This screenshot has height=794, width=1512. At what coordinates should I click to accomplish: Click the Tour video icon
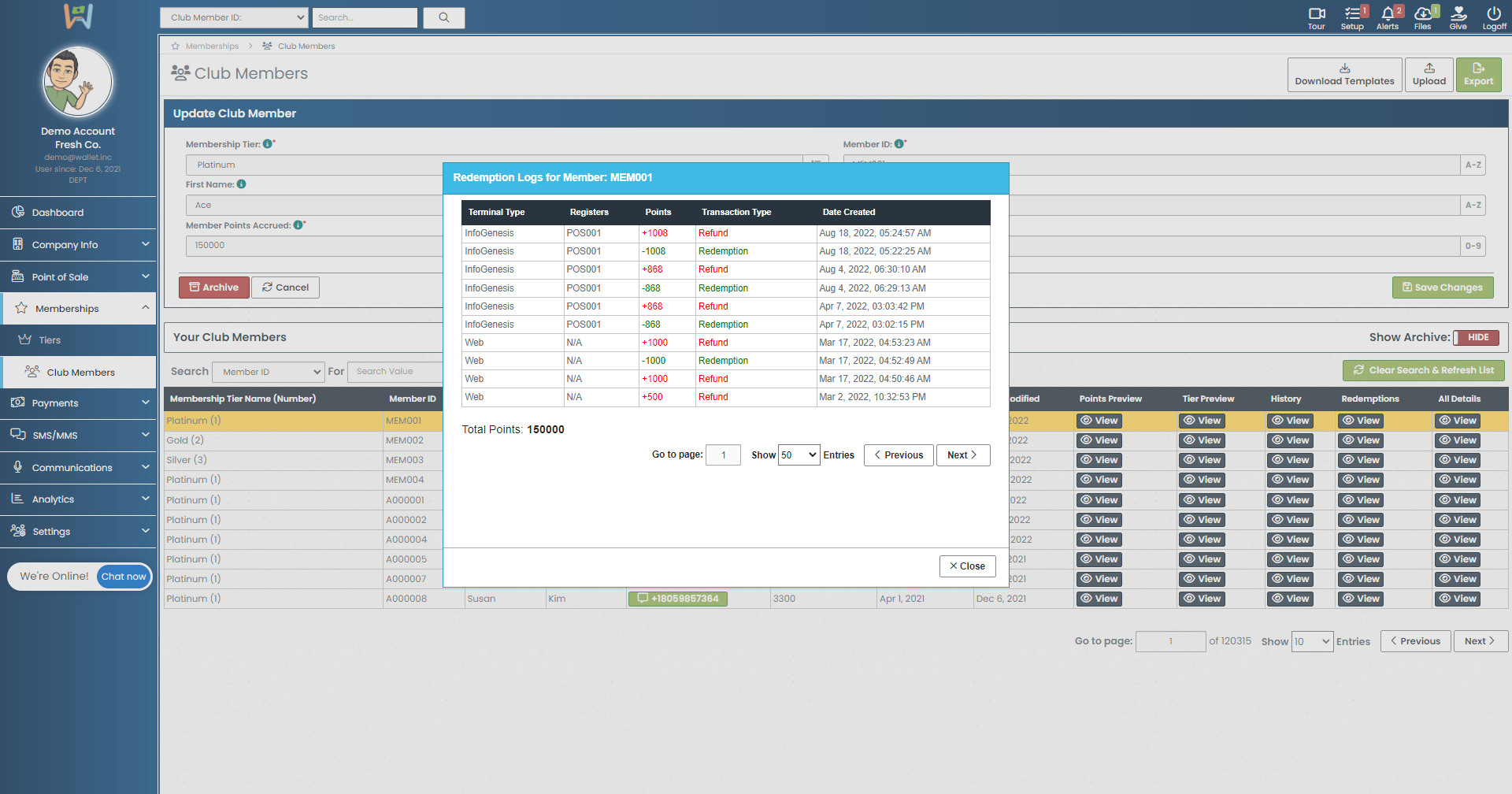coord(1316,14)
